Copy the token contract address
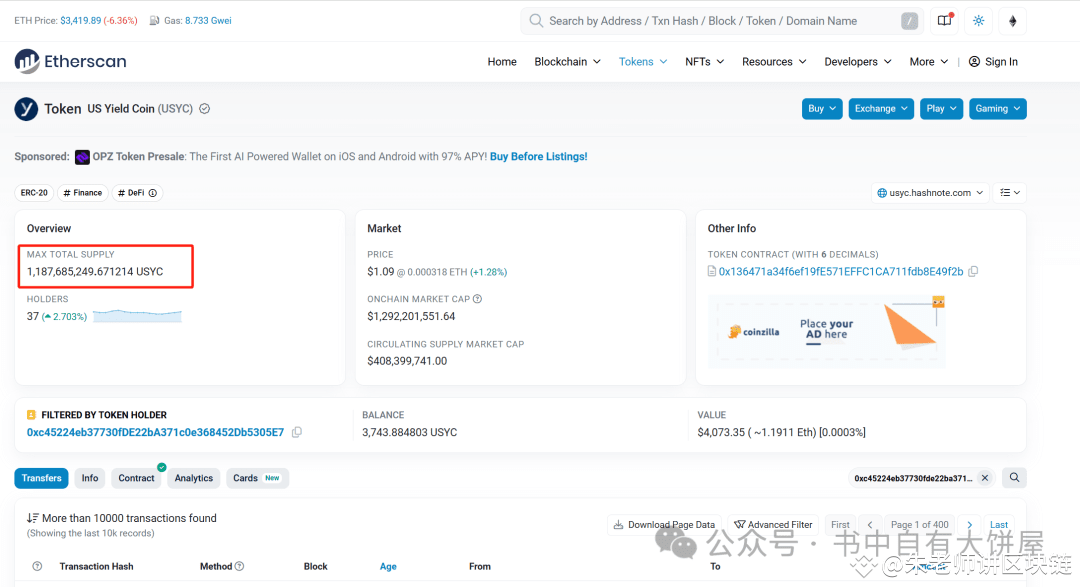The width and height of the screenshot is (1080, 587). click(973, 271)
